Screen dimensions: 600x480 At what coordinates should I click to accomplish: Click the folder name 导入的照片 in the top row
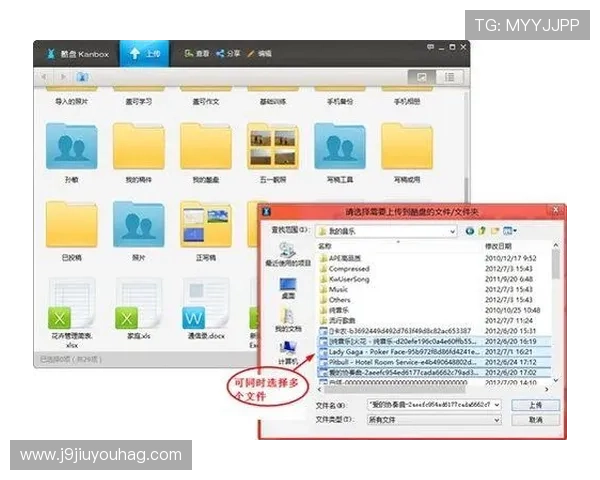(72, 101)
